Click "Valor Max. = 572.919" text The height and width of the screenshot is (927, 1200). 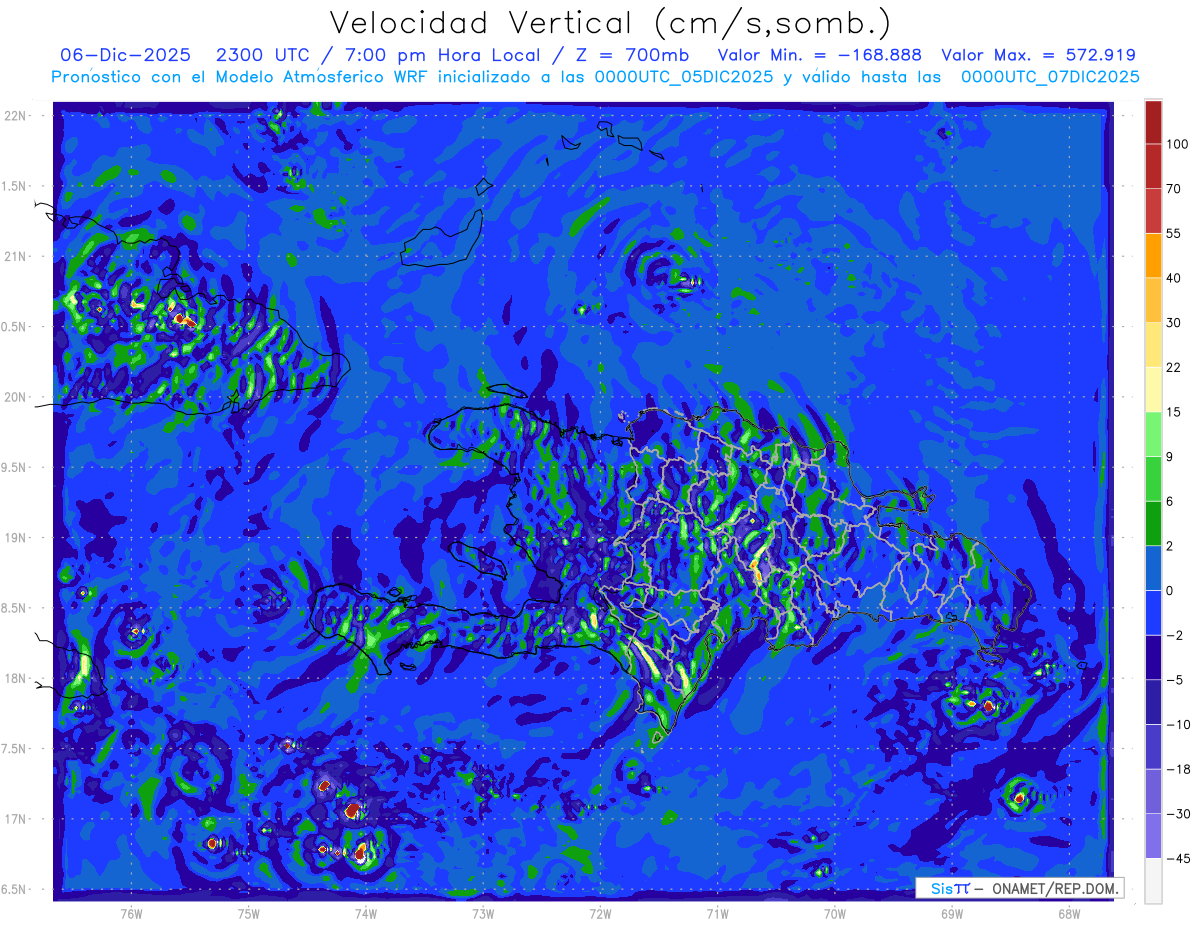[1039, 55]
